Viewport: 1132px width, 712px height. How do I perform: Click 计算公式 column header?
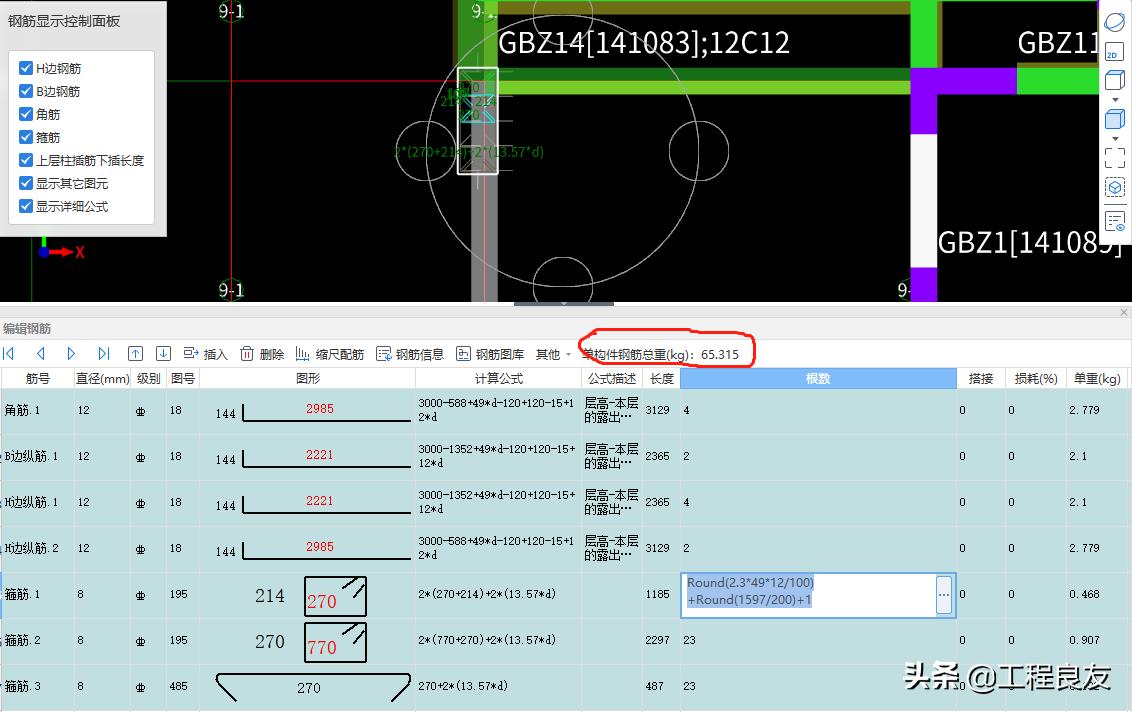coord(498,378)
